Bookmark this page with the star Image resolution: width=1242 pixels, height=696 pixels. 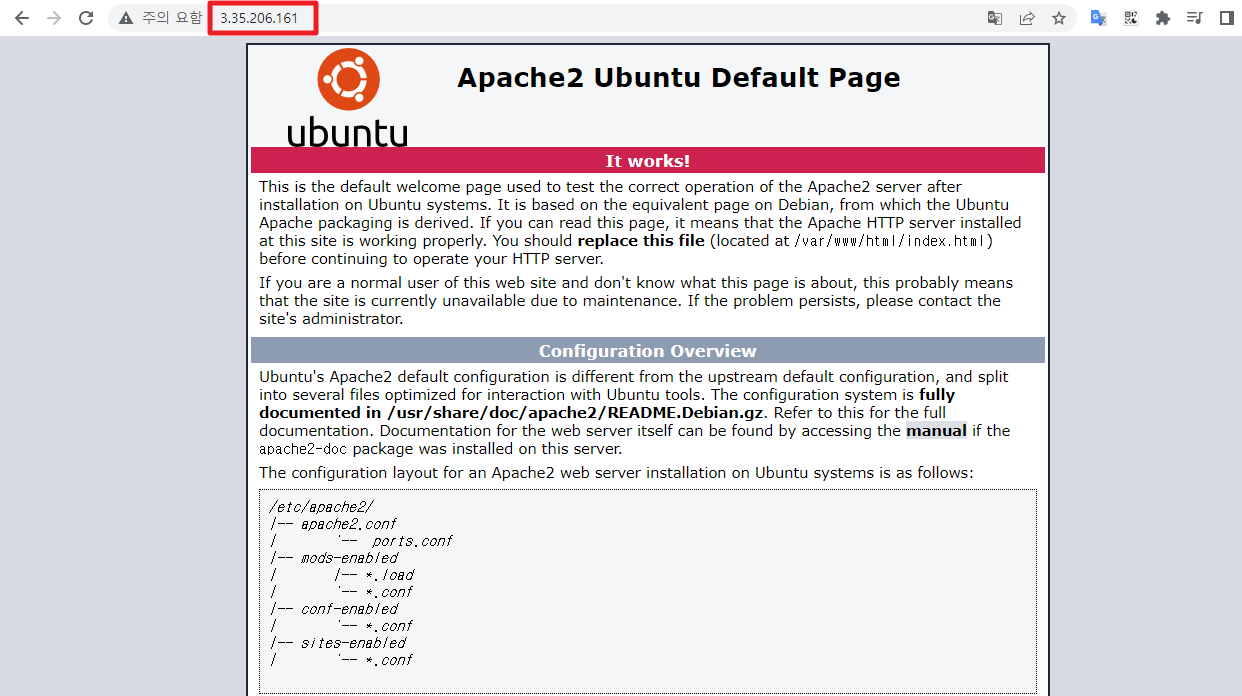[1059, 18]
